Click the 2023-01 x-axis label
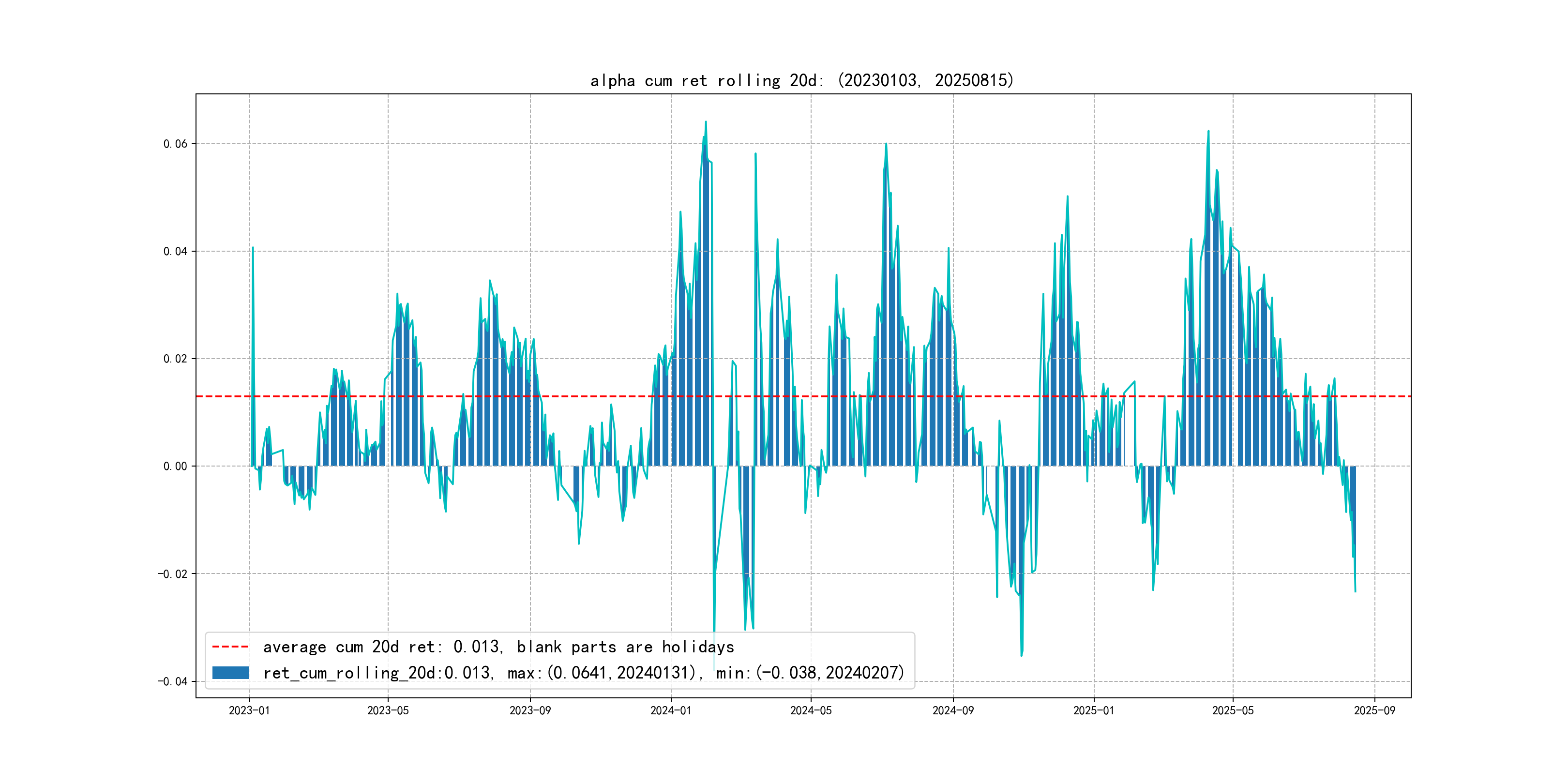 [249, 710]
